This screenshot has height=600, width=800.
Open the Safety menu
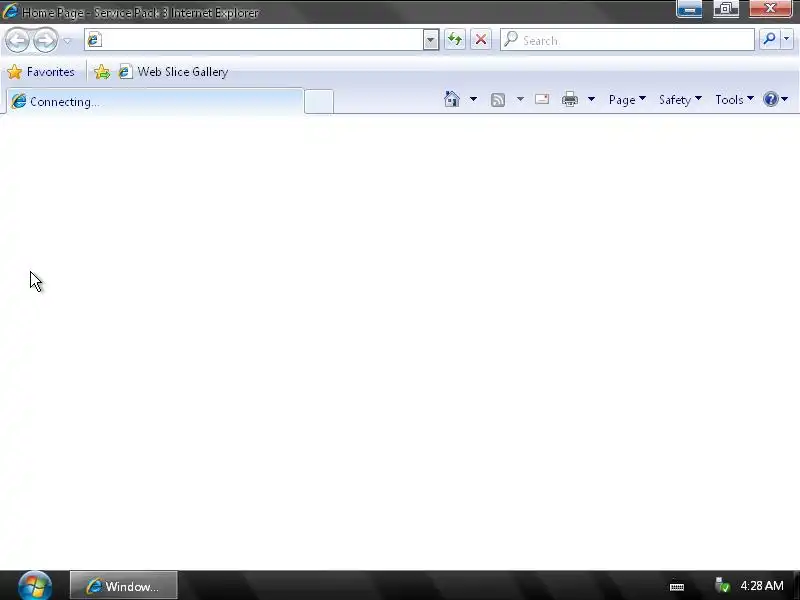point(680,99)
